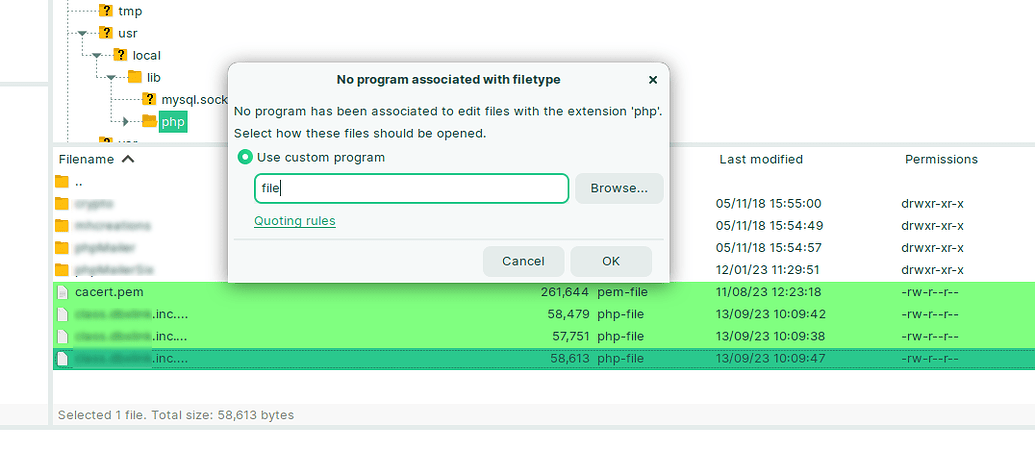Open the parent directory '..' folder
Image resolution: width=1035 pixels, height=474 pixels.
(x=62, y=182)
